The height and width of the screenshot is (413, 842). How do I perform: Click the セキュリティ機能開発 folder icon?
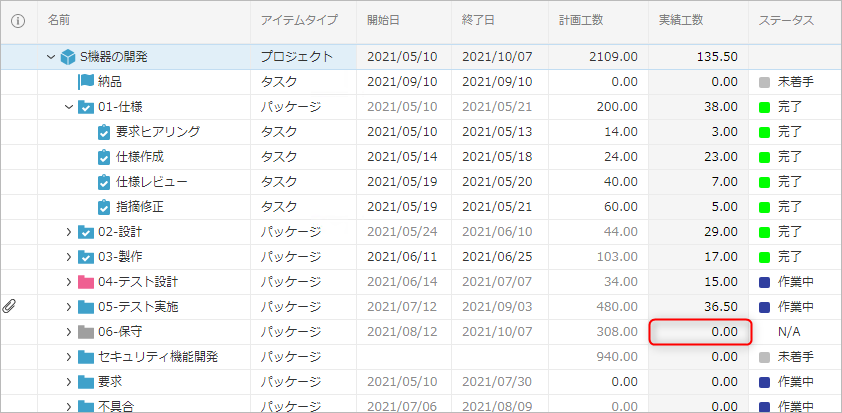click(86, 357)
